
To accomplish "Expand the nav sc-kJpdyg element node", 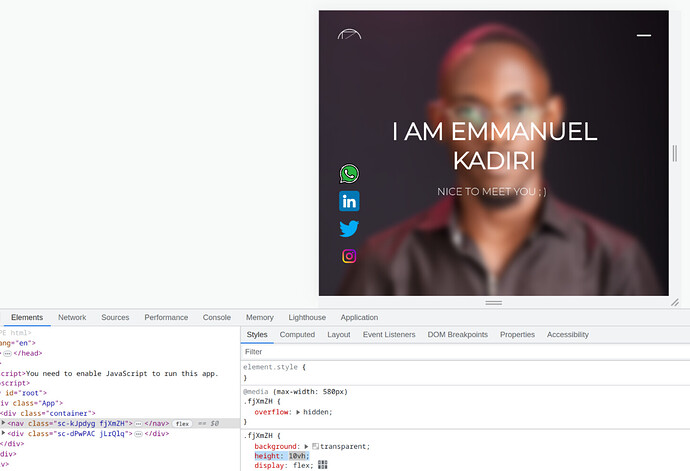I will click(3, 423).
